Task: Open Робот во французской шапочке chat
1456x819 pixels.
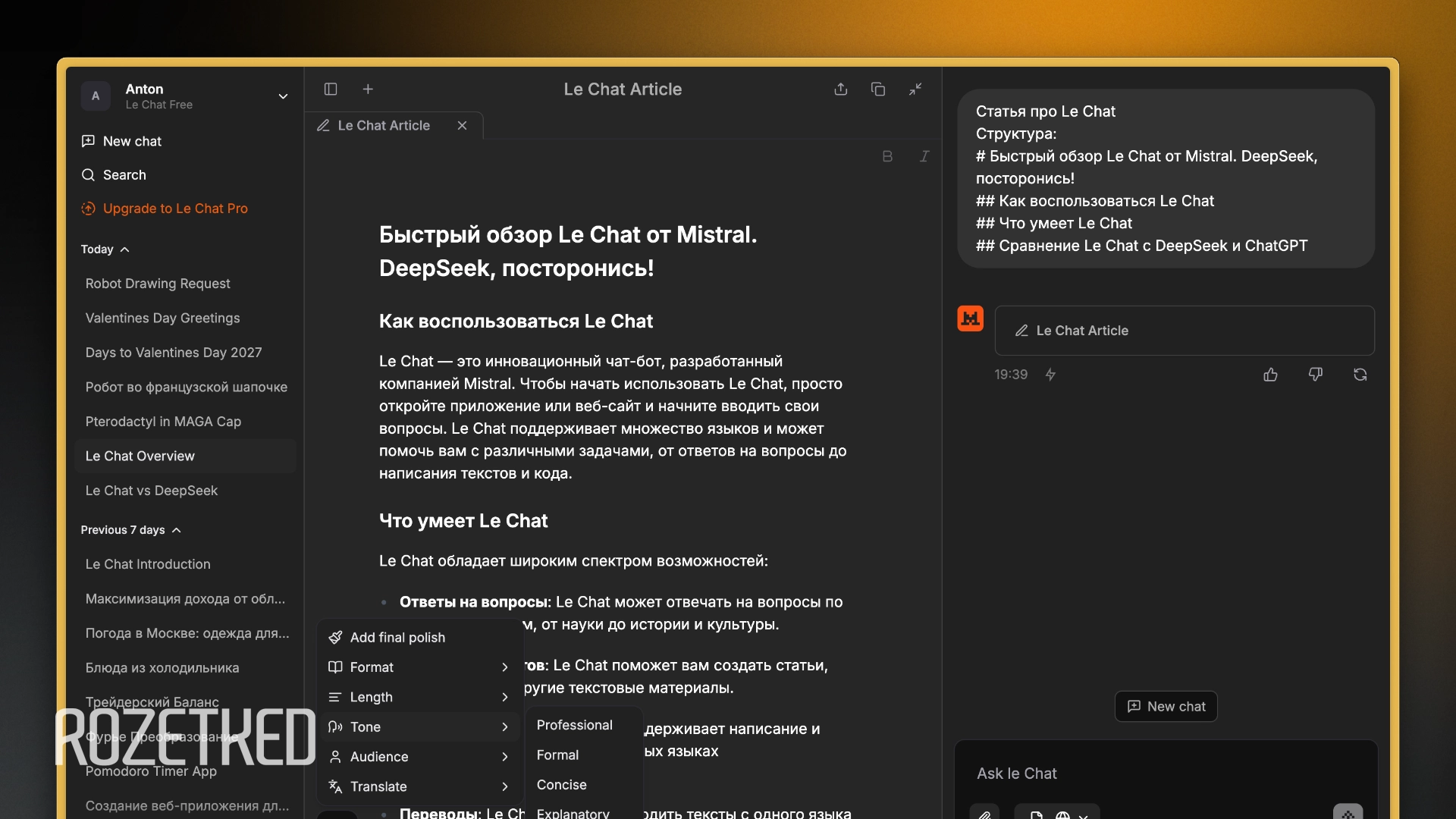Action: (185, 388)
